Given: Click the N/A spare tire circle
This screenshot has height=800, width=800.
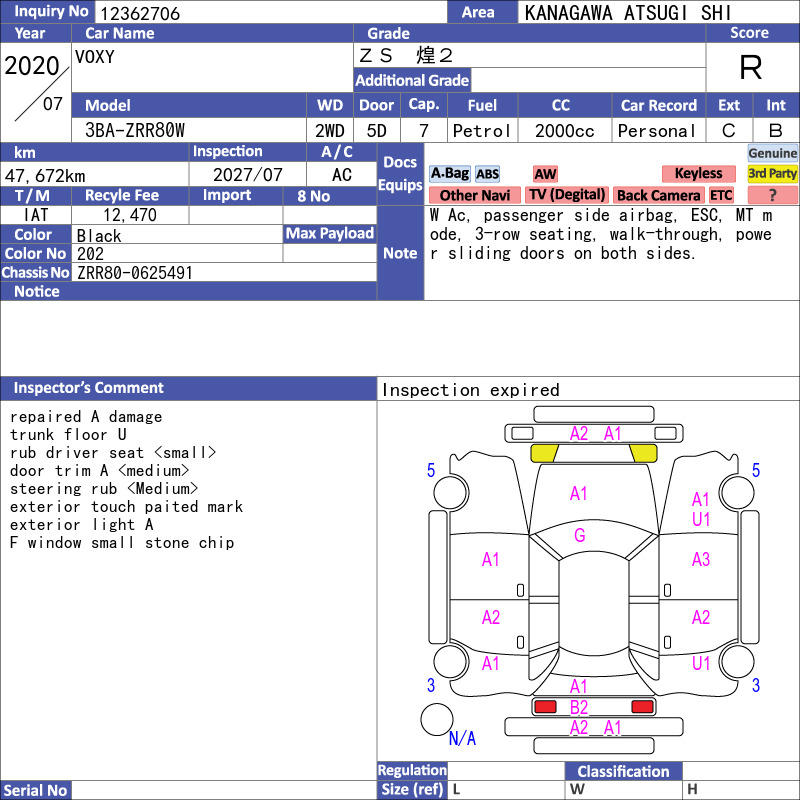Looking at the screenshot, I should tap(437, 719).
